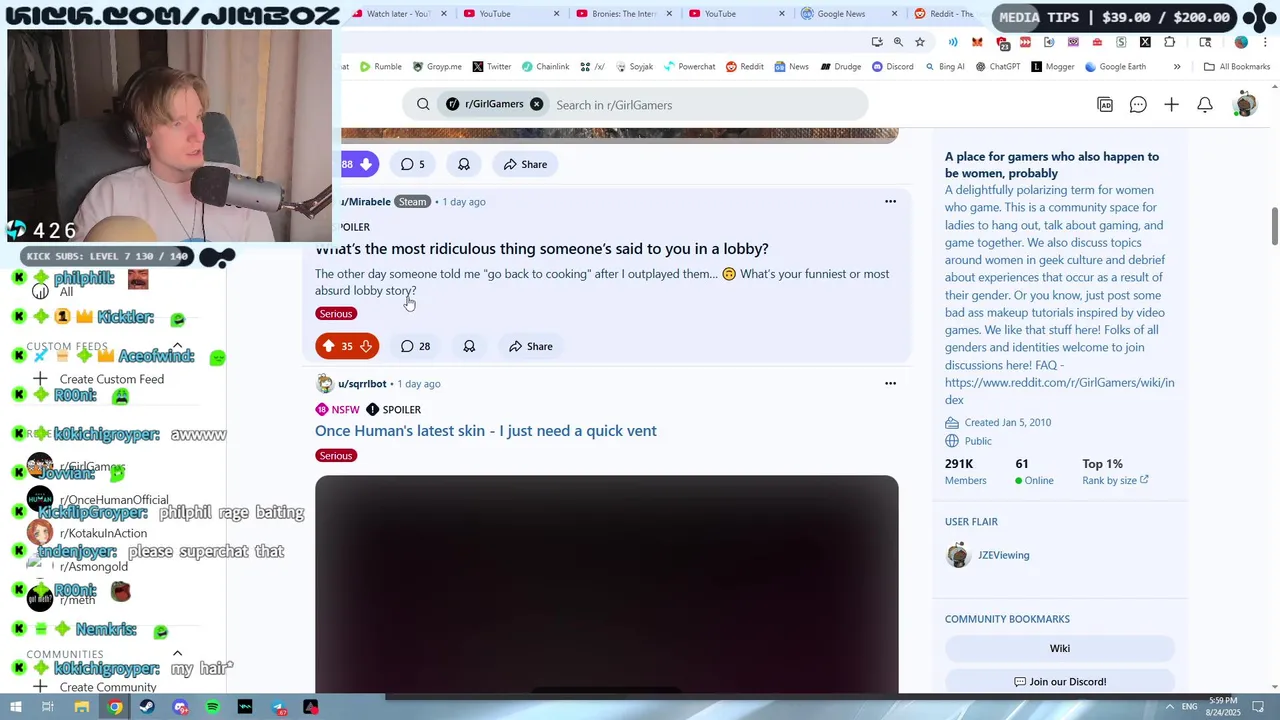1280x720 pixels.
Task: Open the Groyp.me bookmark
Action: (437, 67)
